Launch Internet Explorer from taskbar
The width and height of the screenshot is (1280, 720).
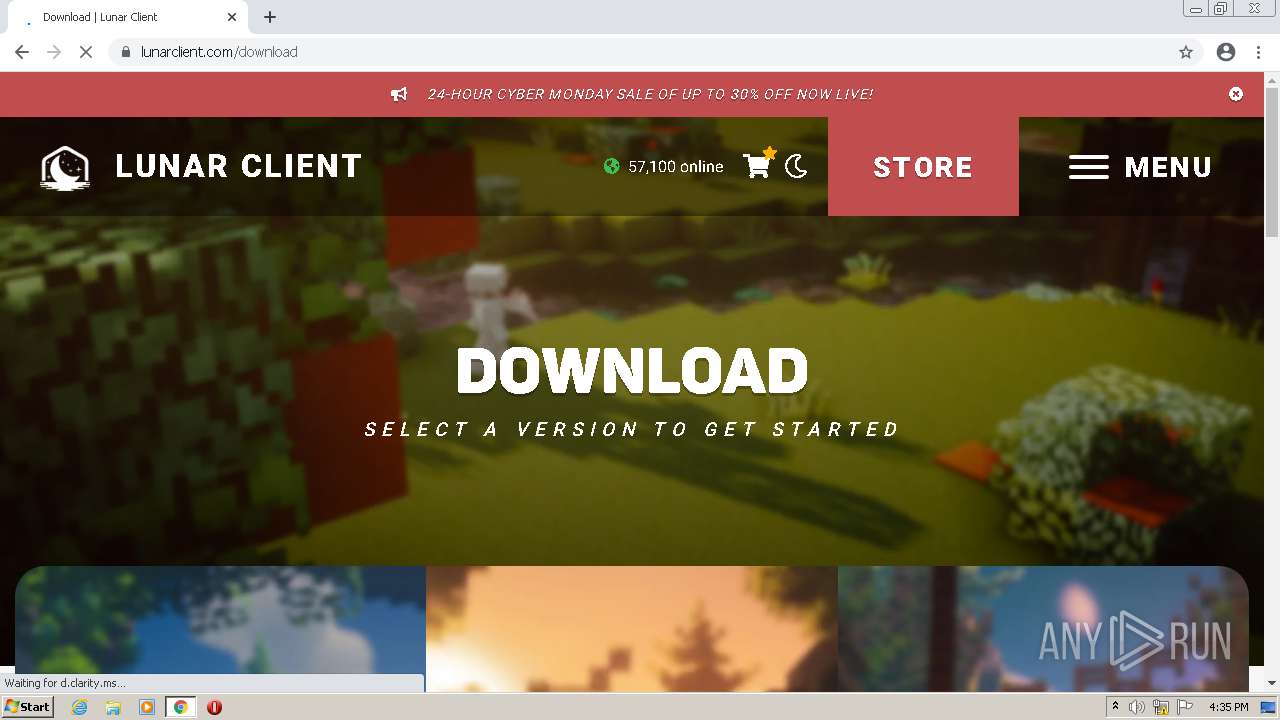click(x=80, y=707)
